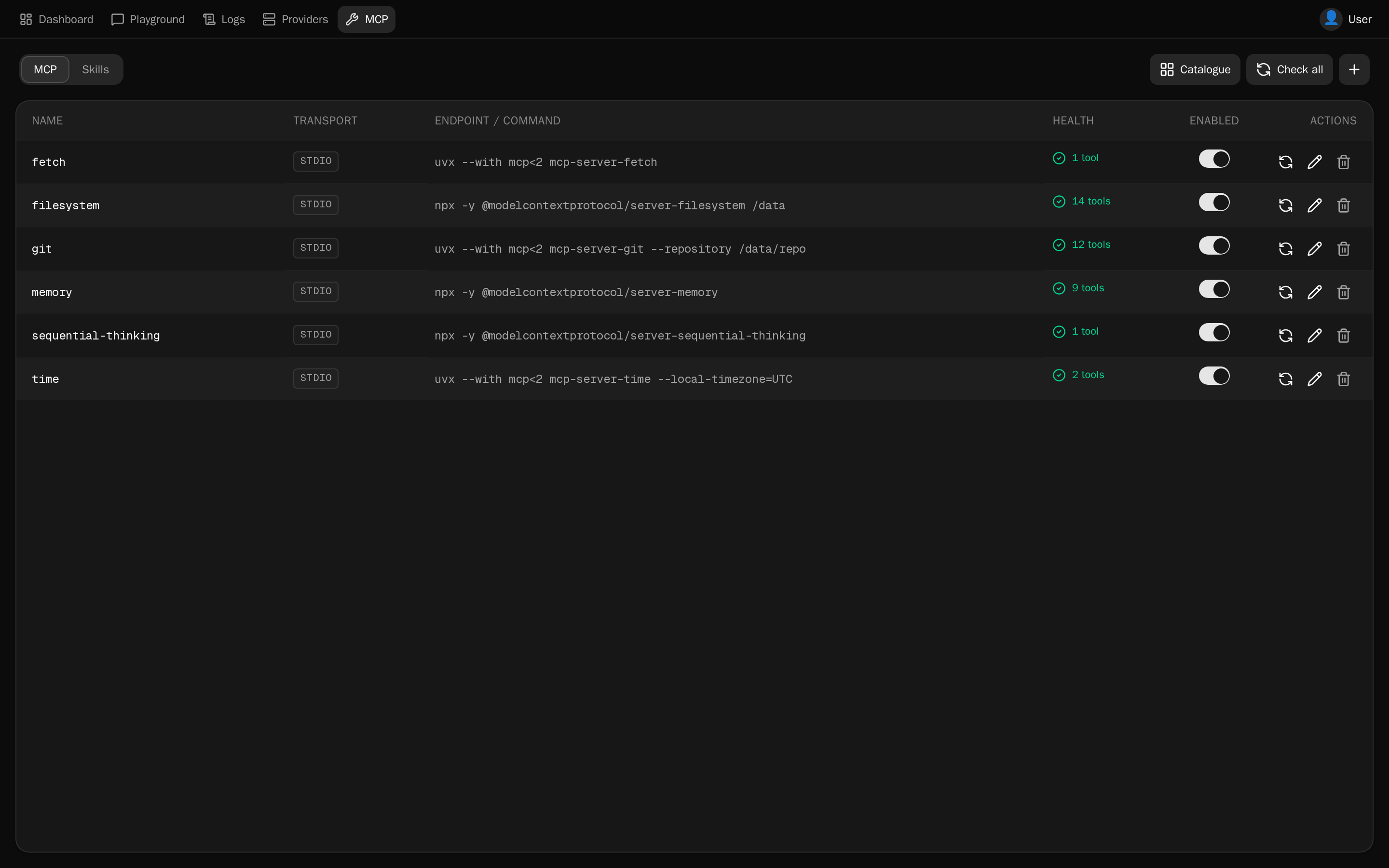
Task: Click the '14 tools' health status
Action: (x=1082, y=201)
